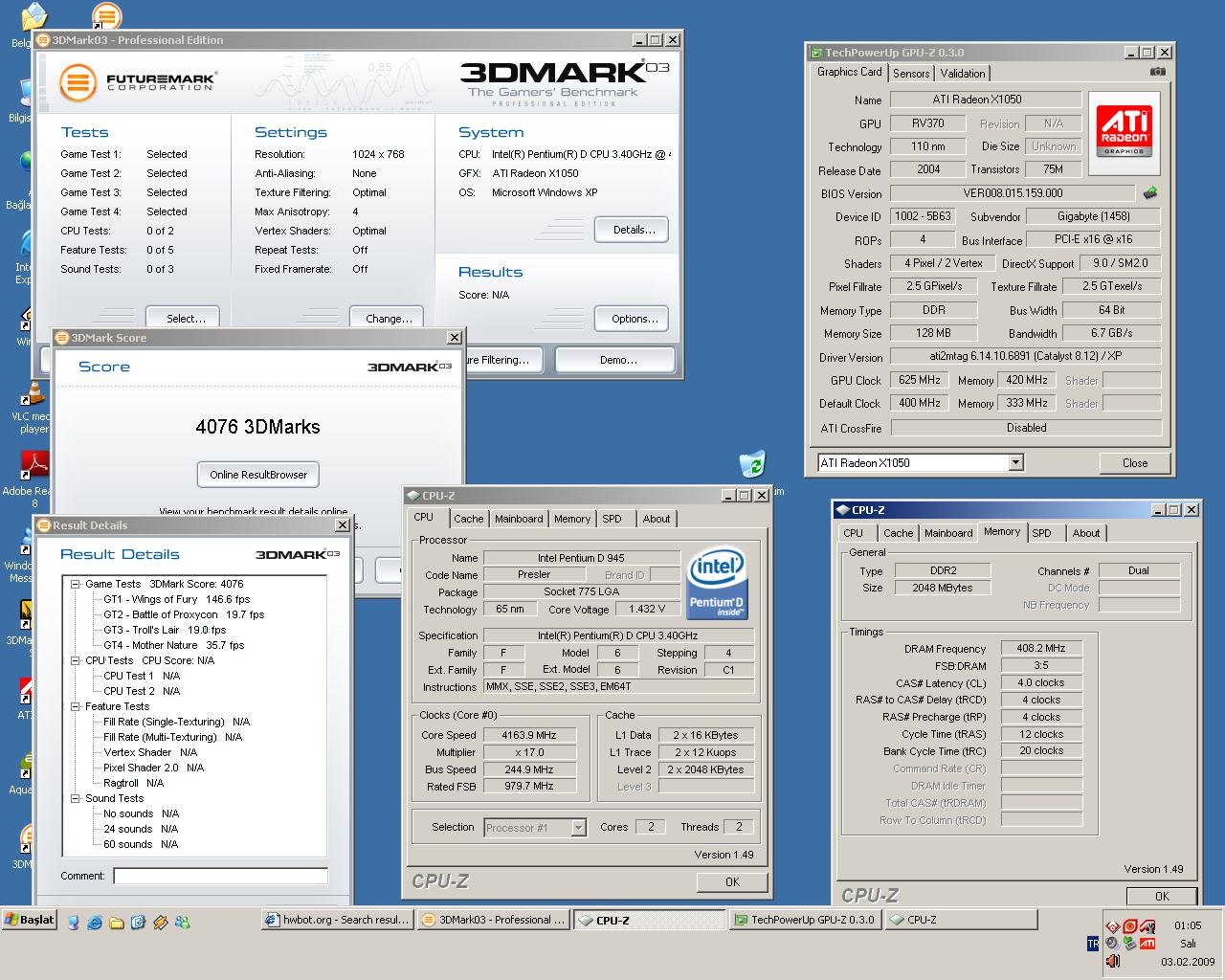Click the DRAM Frequency 408.2 MHz value

point(1040,649)
